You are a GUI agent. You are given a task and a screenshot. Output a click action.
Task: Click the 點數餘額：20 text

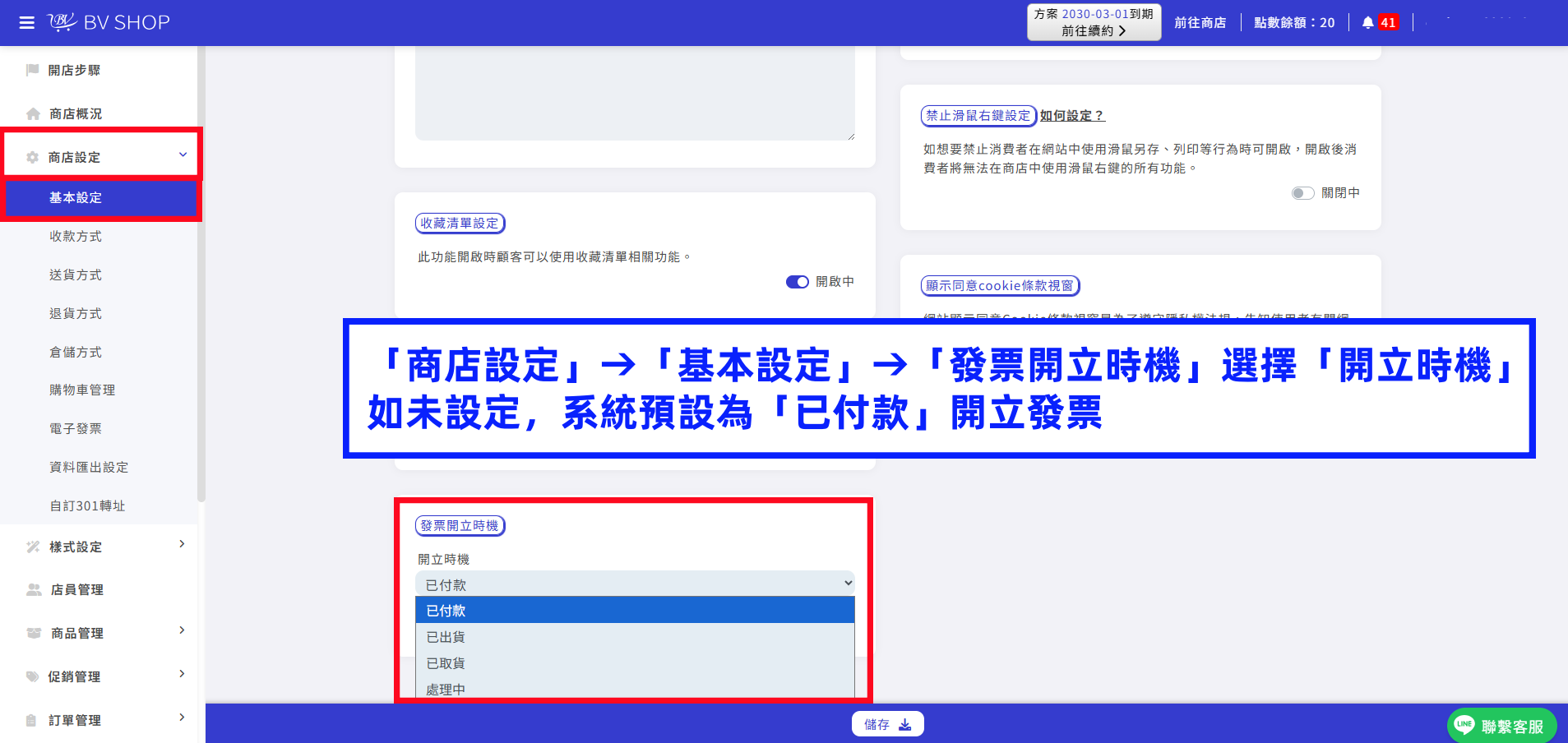coord(1293,23)
